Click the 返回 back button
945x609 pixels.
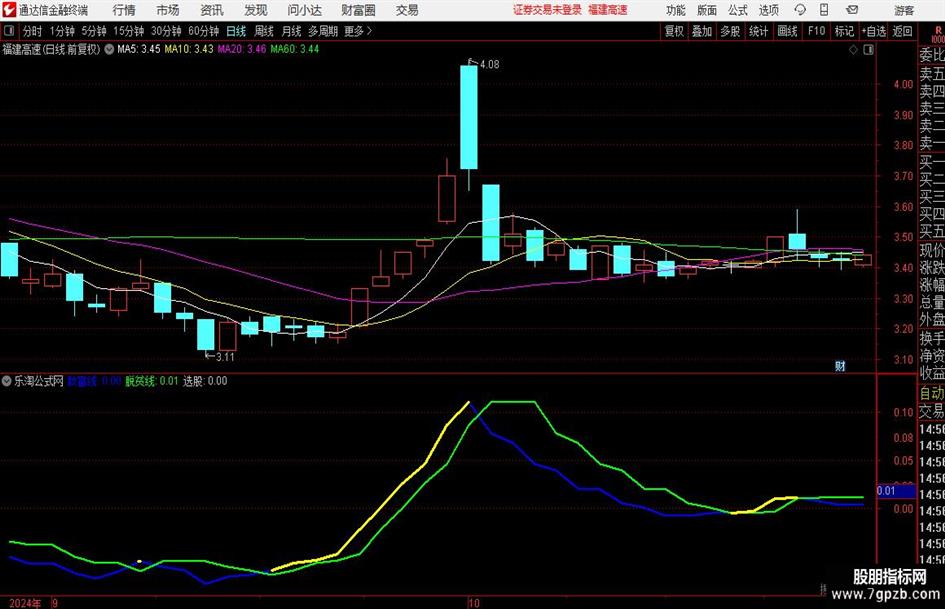[x=902, y=31]
